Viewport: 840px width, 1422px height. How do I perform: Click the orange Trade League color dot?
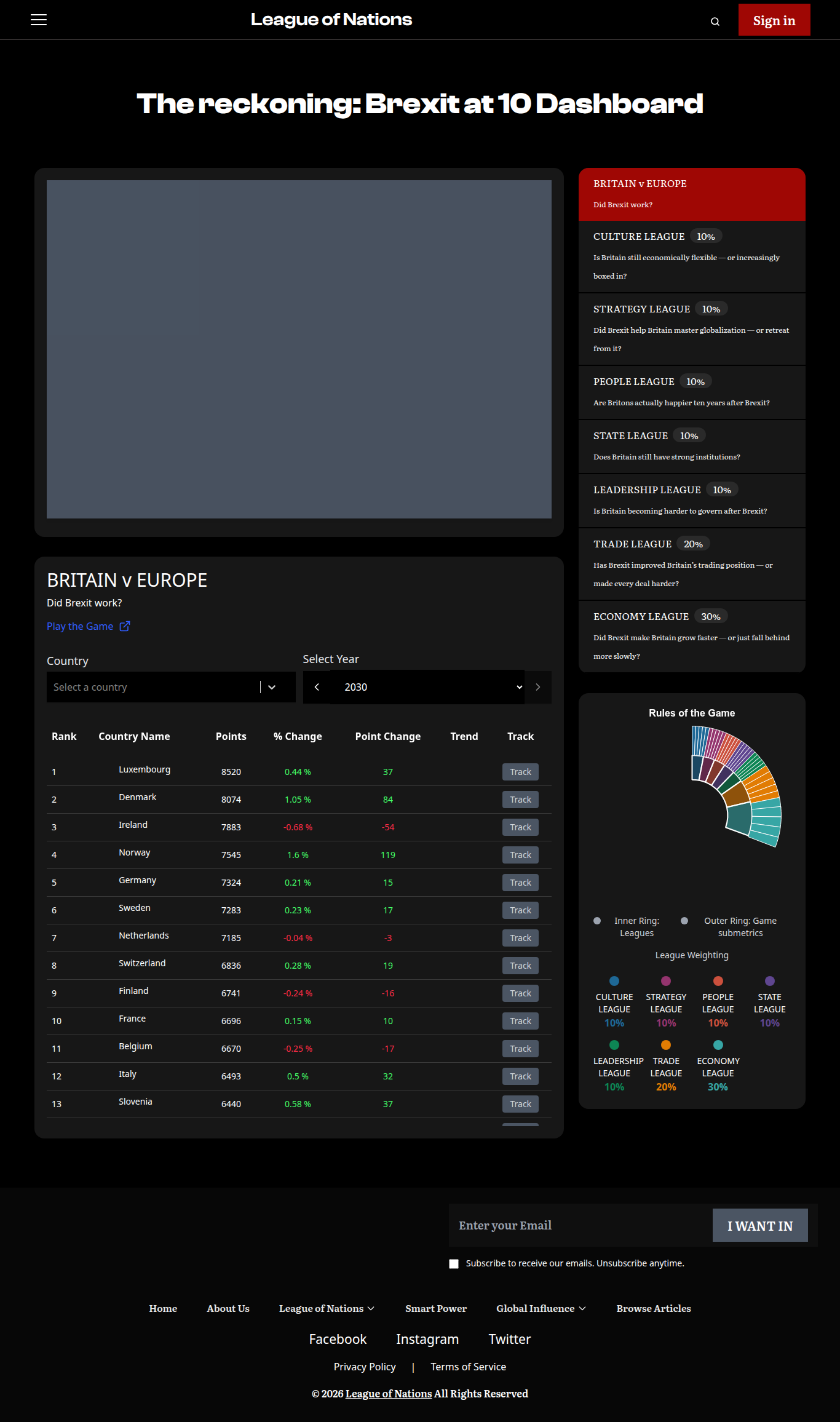coord(666,1045)
